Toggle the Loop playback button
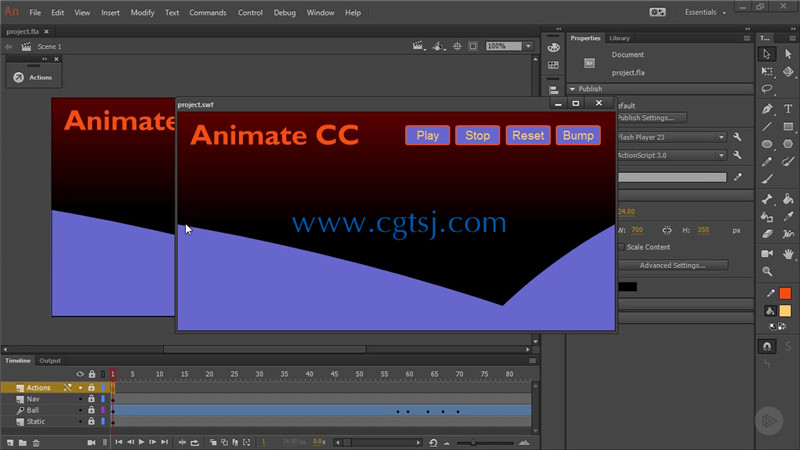 tap(195, 442)
